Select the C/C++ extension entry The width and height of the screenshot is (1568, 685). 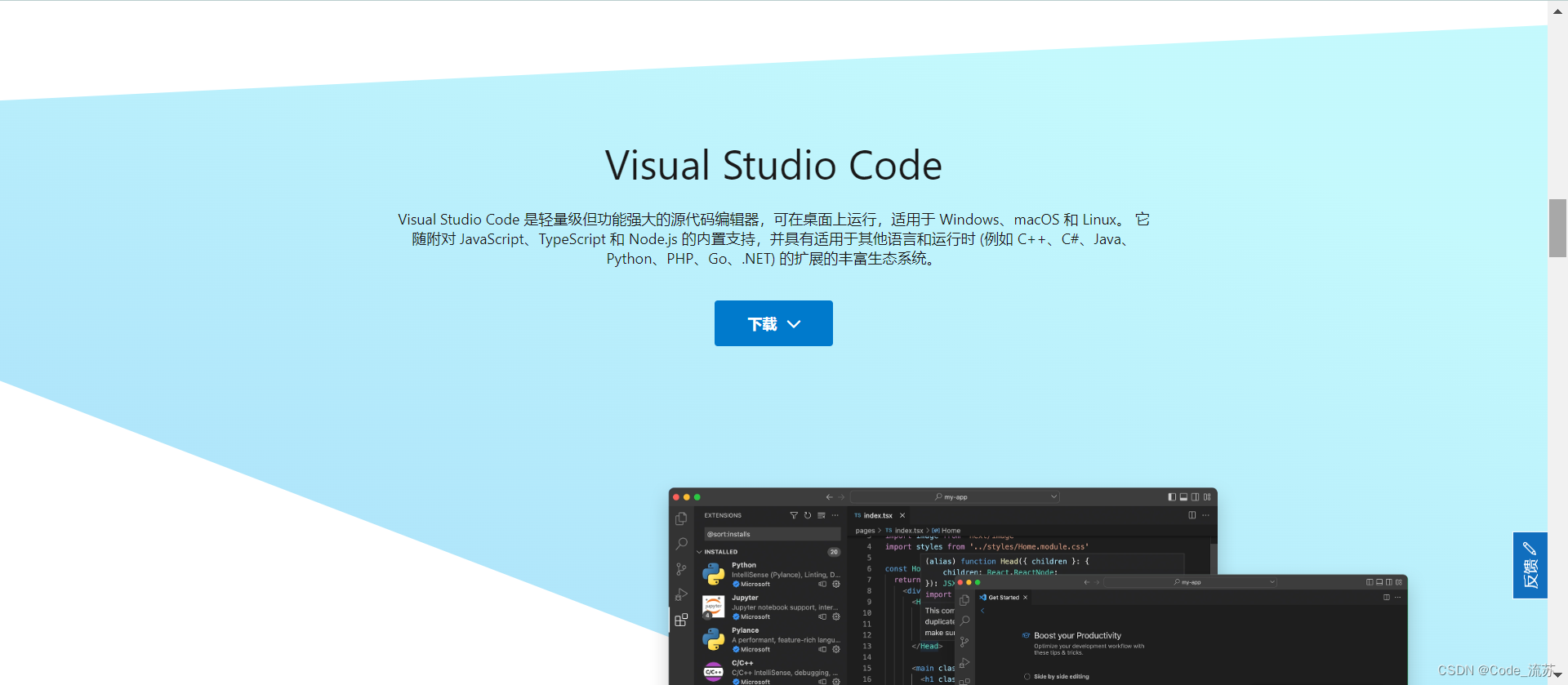771,672
